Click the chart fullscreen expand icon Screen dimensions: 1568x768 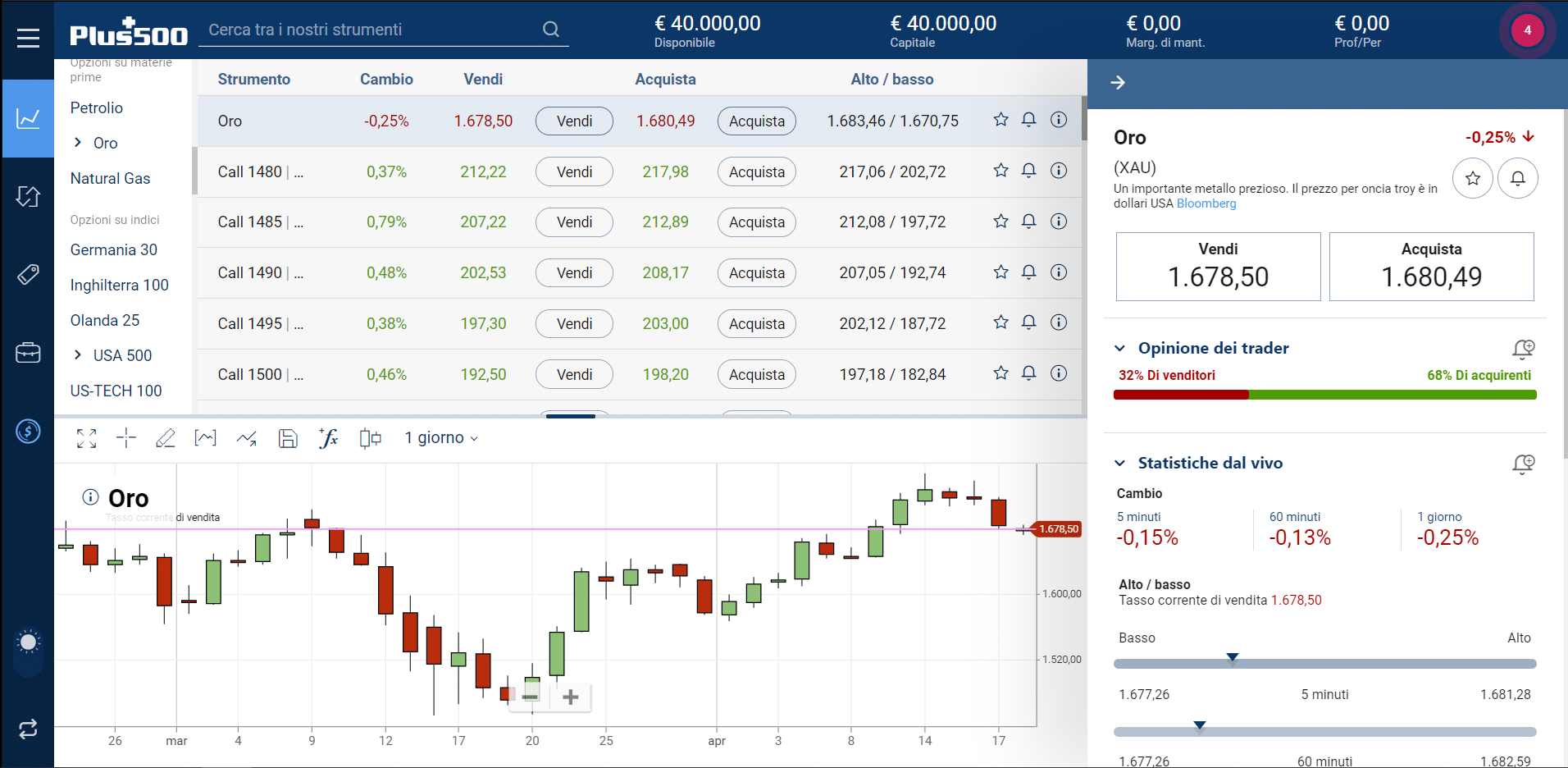click(86, 438)
